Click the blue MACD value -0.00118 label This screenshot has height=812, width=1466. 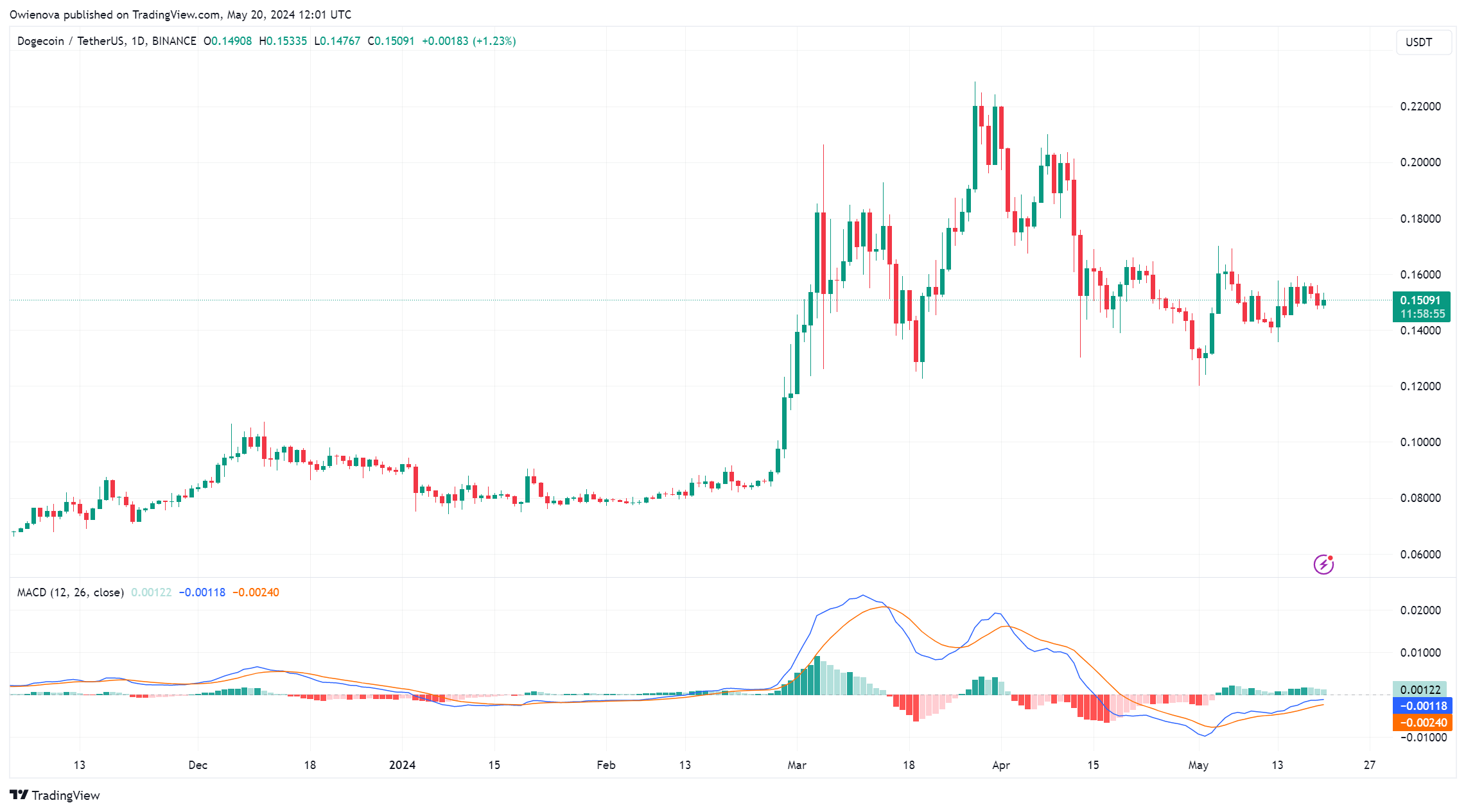click(1422, 705)
